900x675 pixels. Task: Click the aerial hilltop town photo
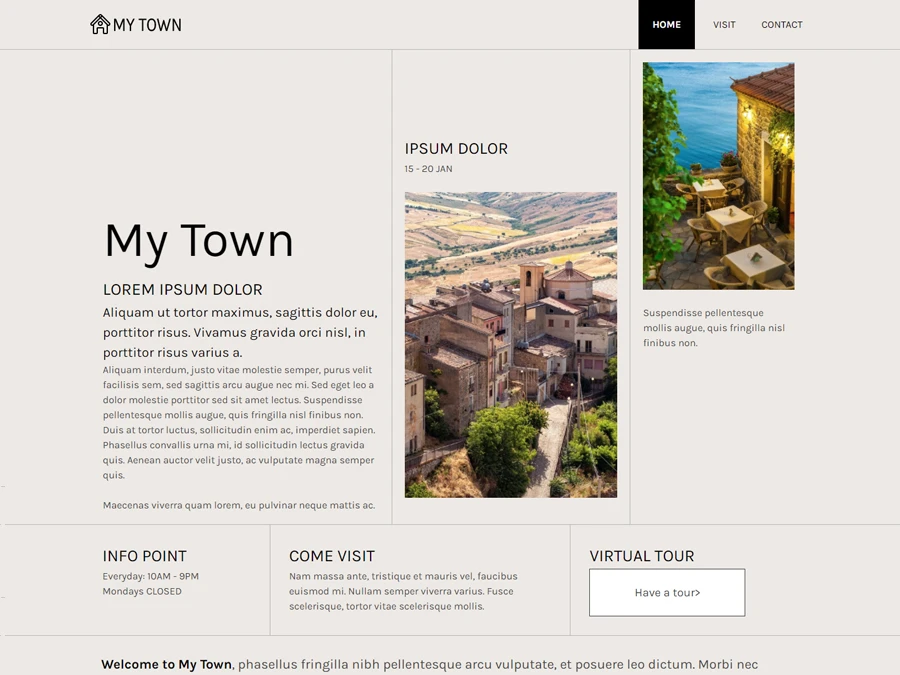(510, 345)
